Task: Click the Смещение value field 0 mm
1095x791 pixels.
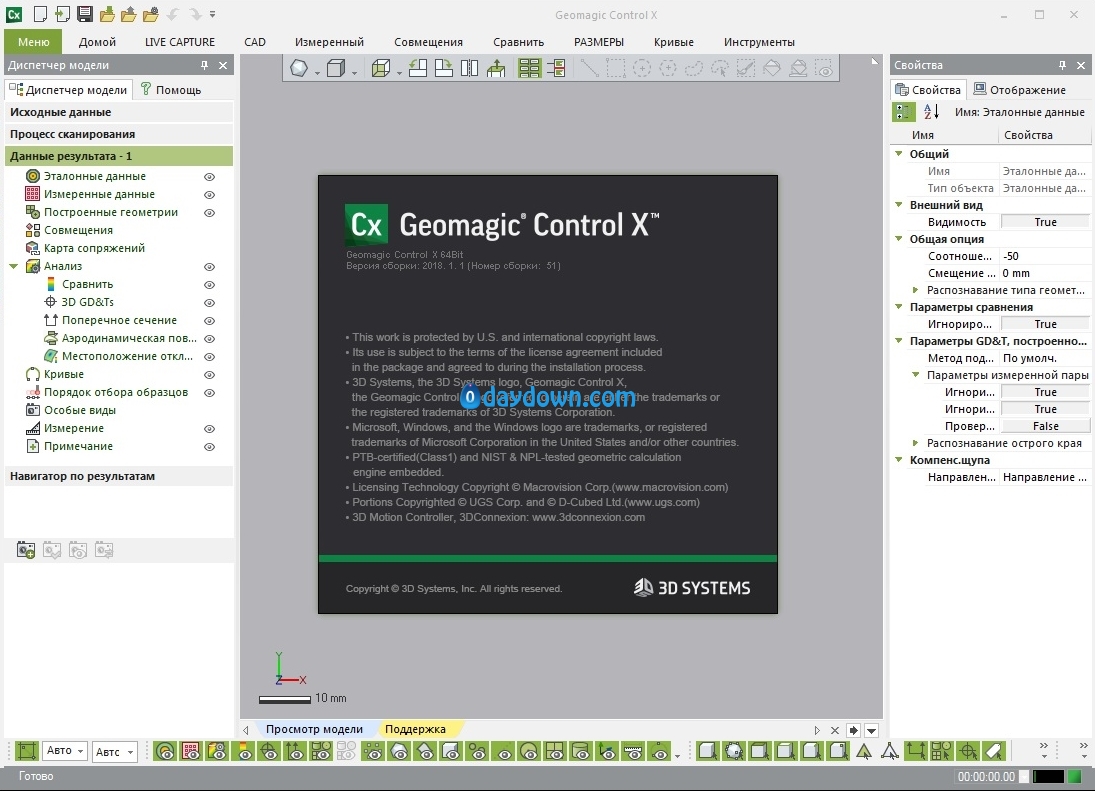Action: click(x=1045, y=273)
